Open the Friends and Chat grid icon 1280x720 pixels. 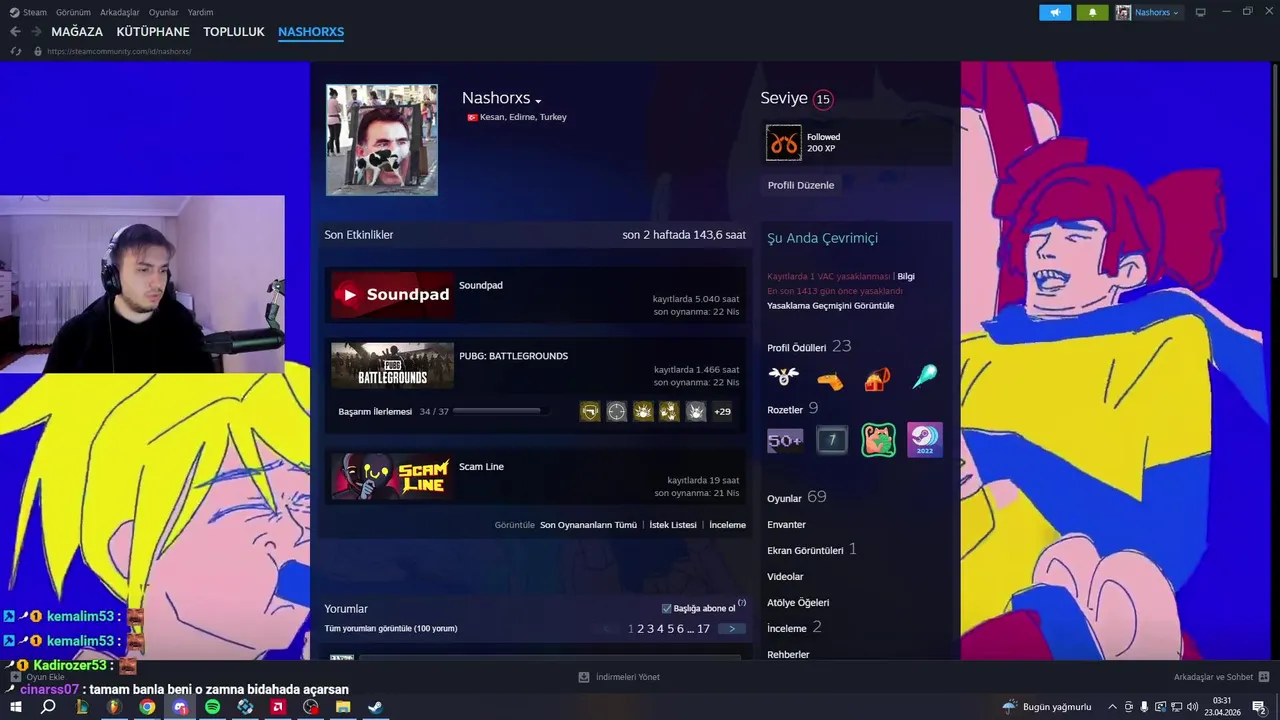tap(1264, 677)
